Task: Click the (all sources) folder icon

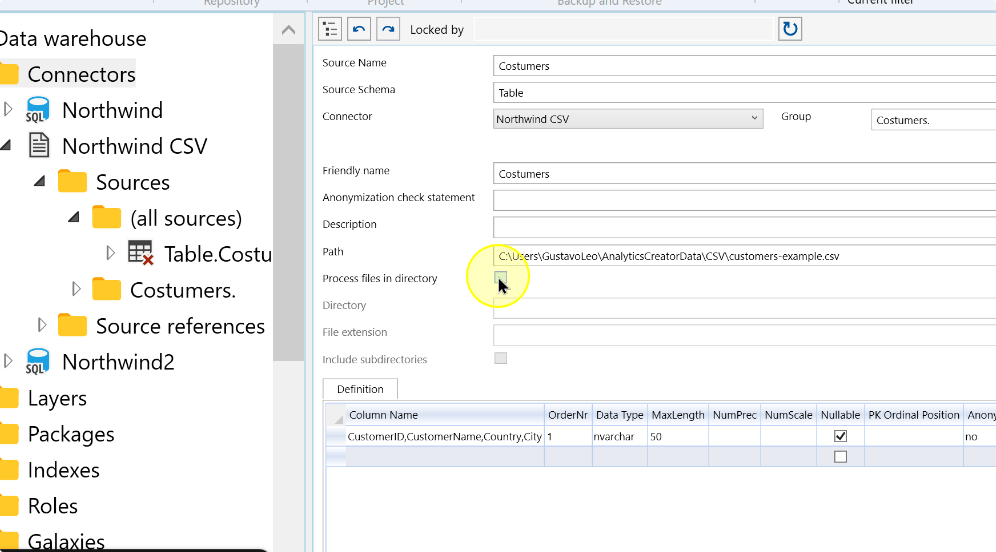Action: point(106,217)
